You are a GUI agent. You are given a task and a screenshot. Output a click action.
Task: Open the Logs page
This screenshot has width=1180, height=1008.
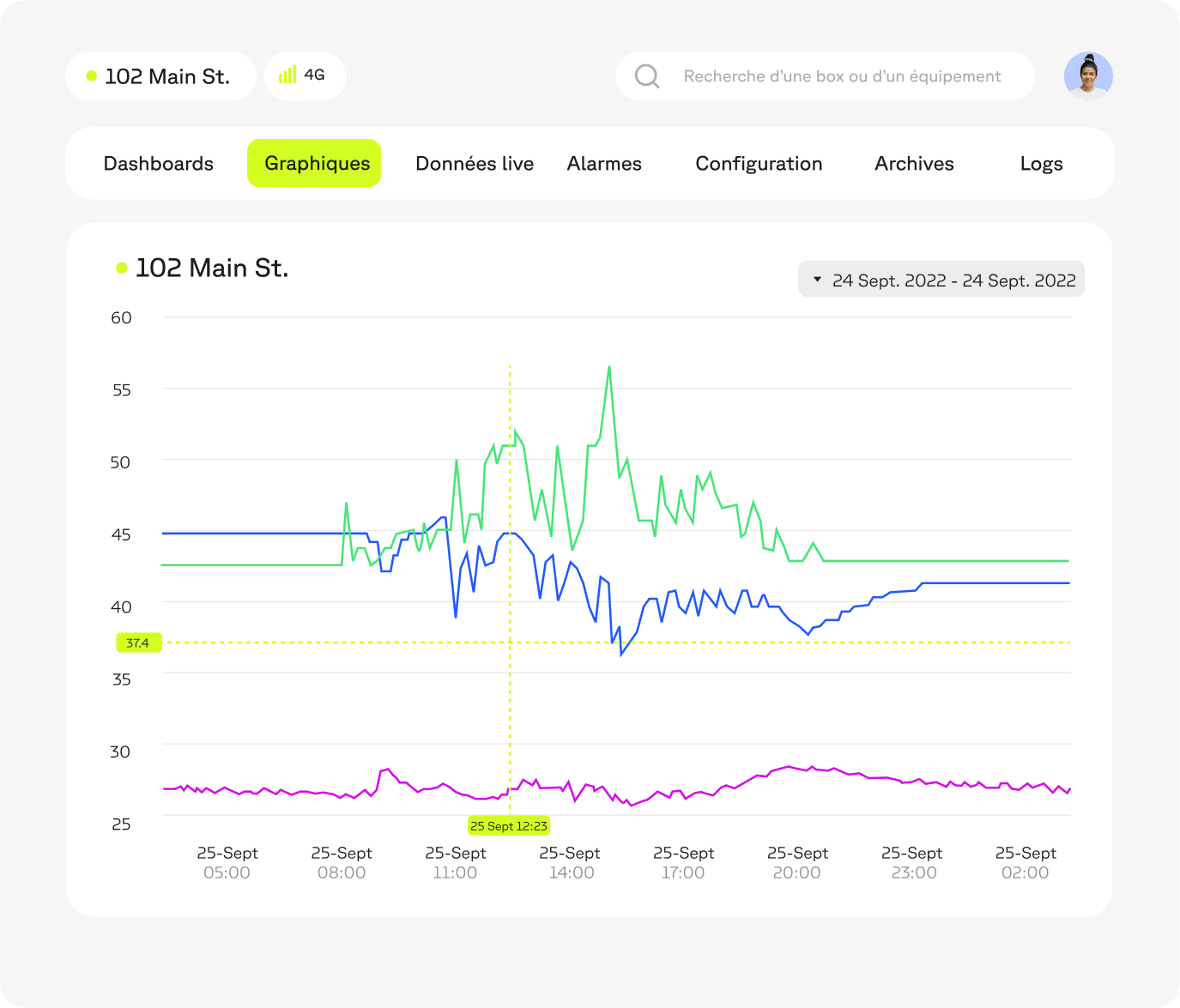coord(1042,163)
